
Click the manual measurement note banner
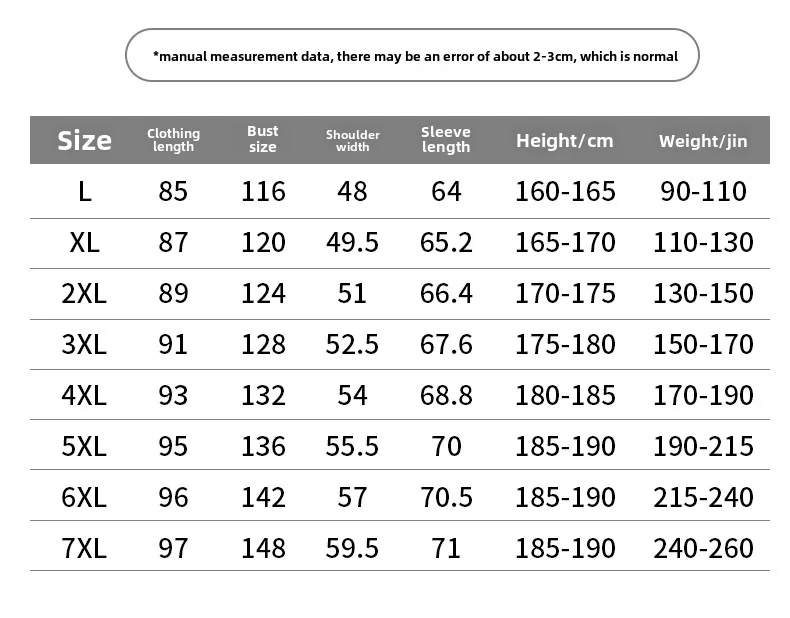coord(412,55)
